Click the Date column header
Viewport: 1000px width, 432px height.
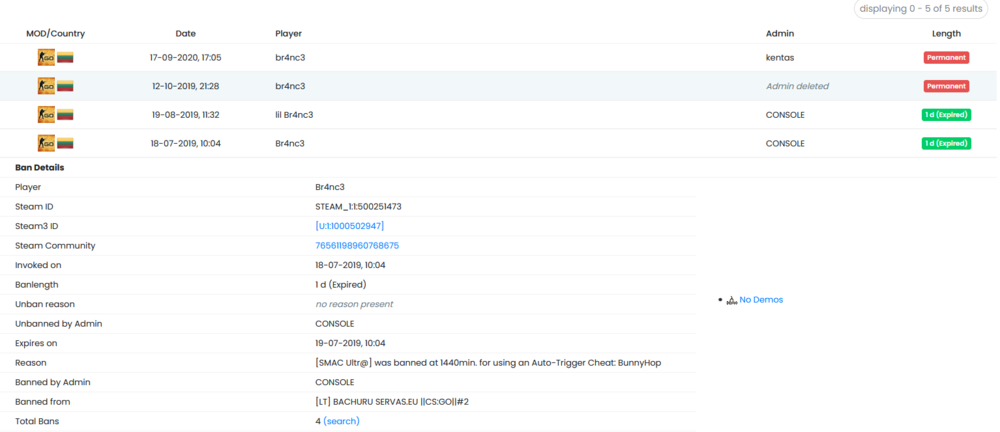tap(185, 34)
